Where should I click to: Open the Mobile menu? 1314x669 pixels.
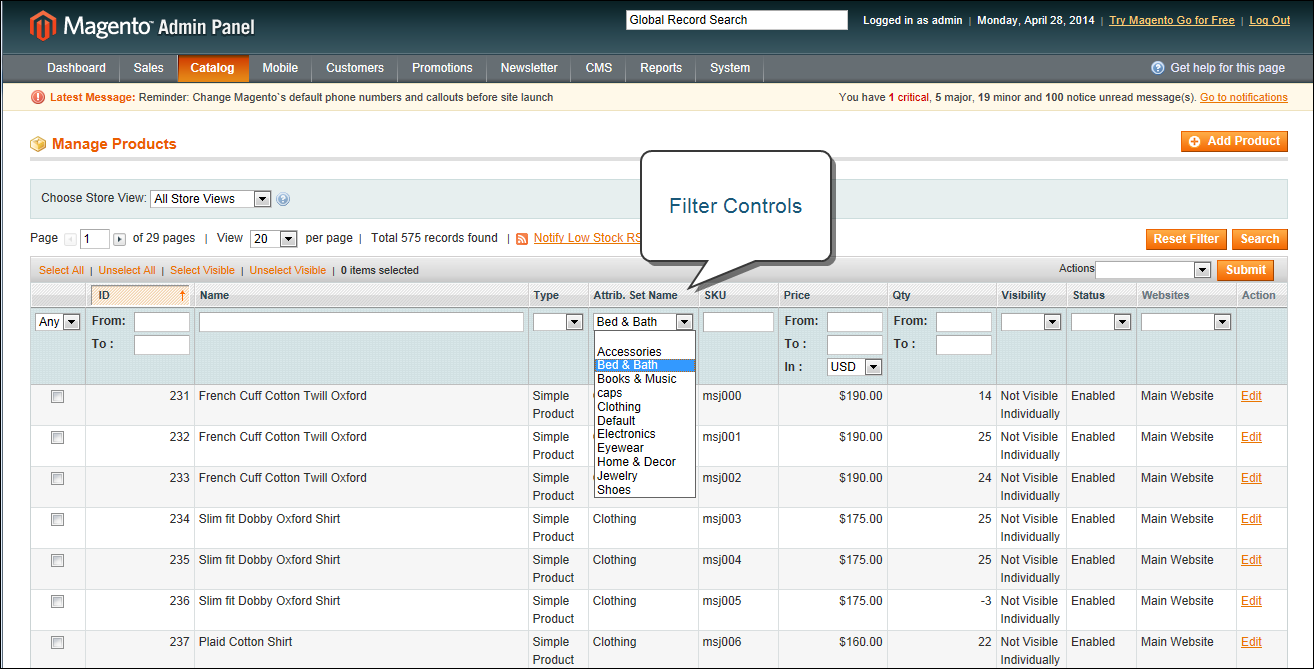coord(280,68)
